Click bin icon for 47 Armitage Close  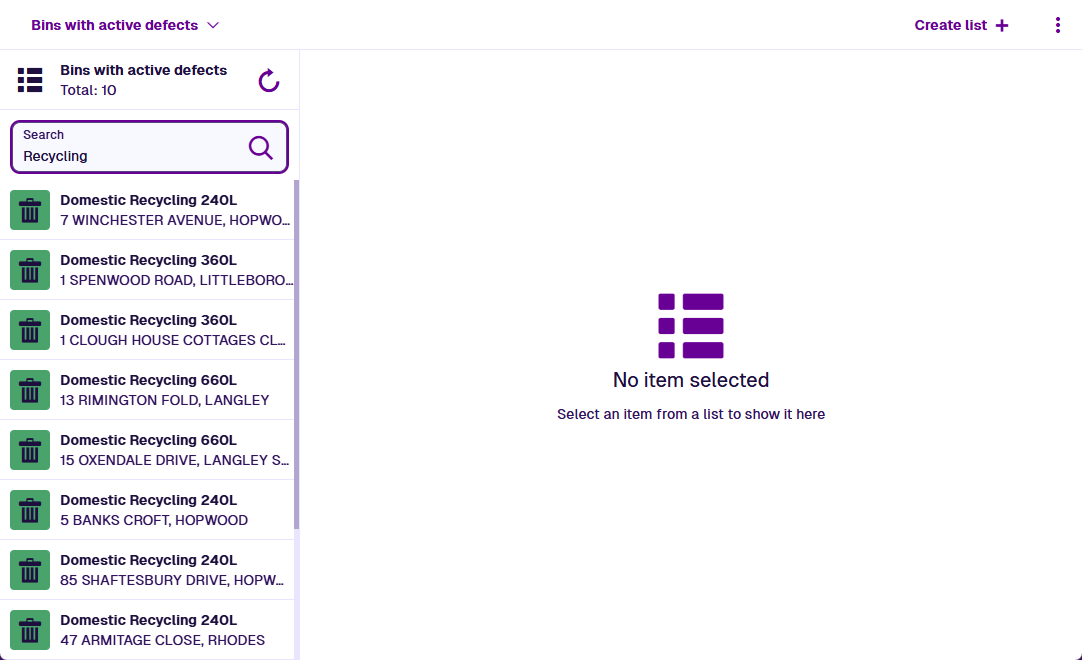30,630
